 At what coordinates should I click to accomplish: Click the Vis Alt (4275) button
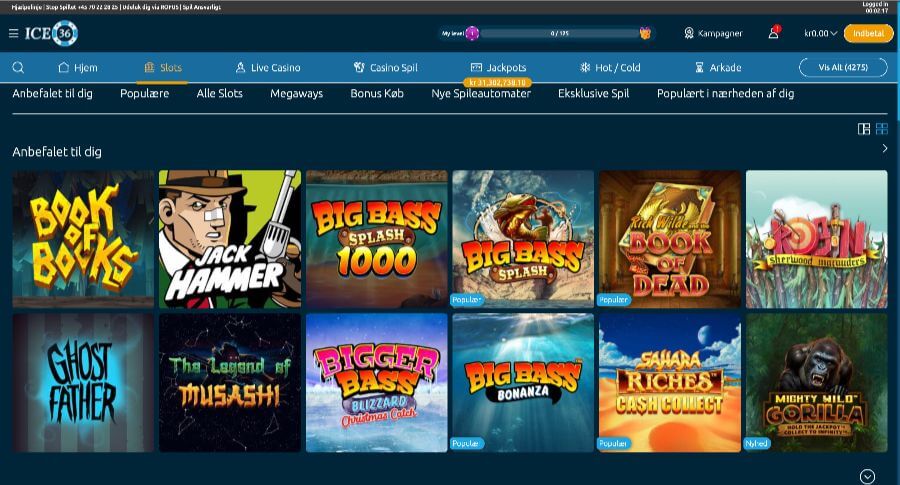[843, 68]
